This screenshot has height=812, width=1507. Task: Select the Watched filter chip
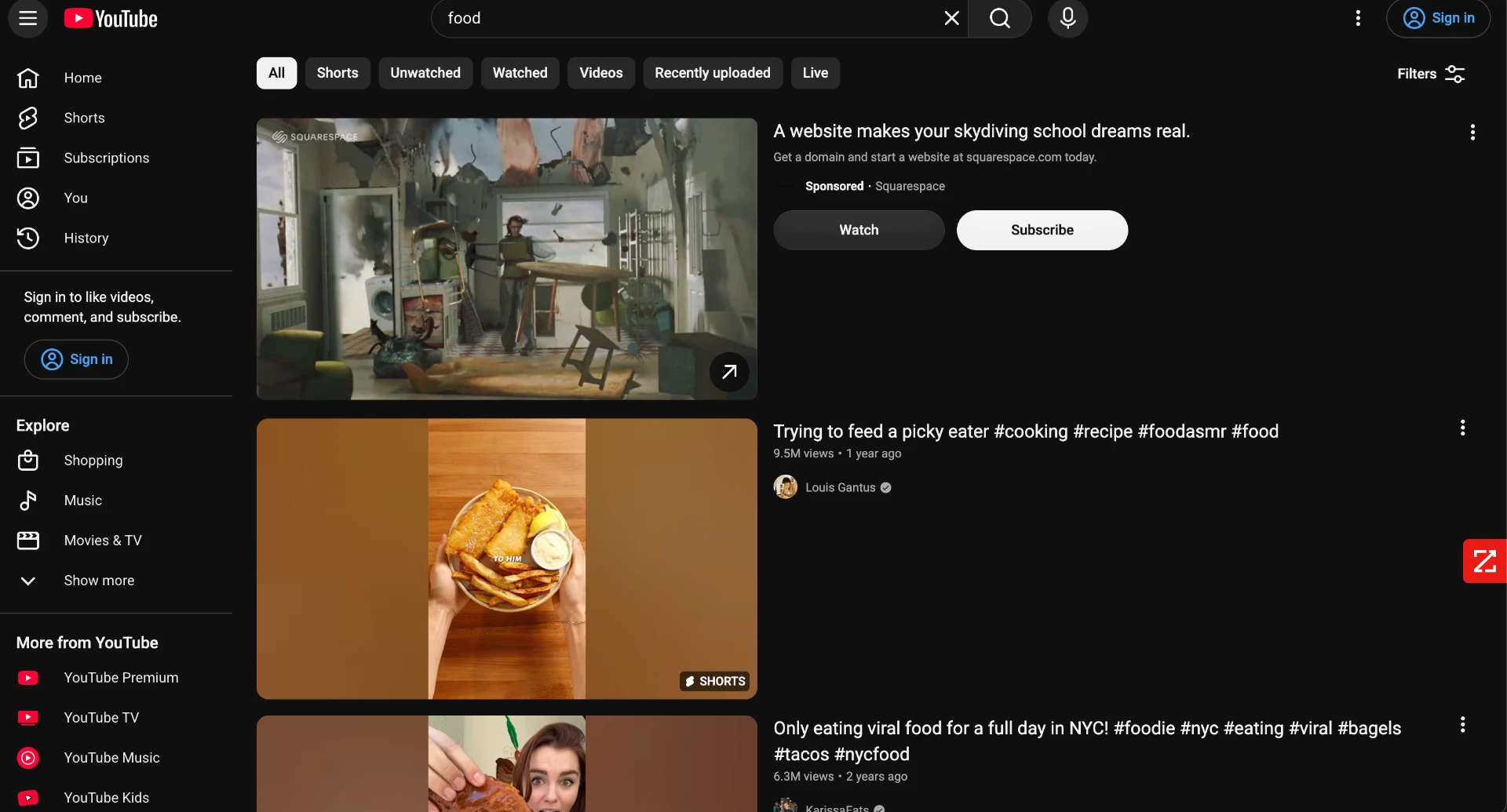pos(520,73)
